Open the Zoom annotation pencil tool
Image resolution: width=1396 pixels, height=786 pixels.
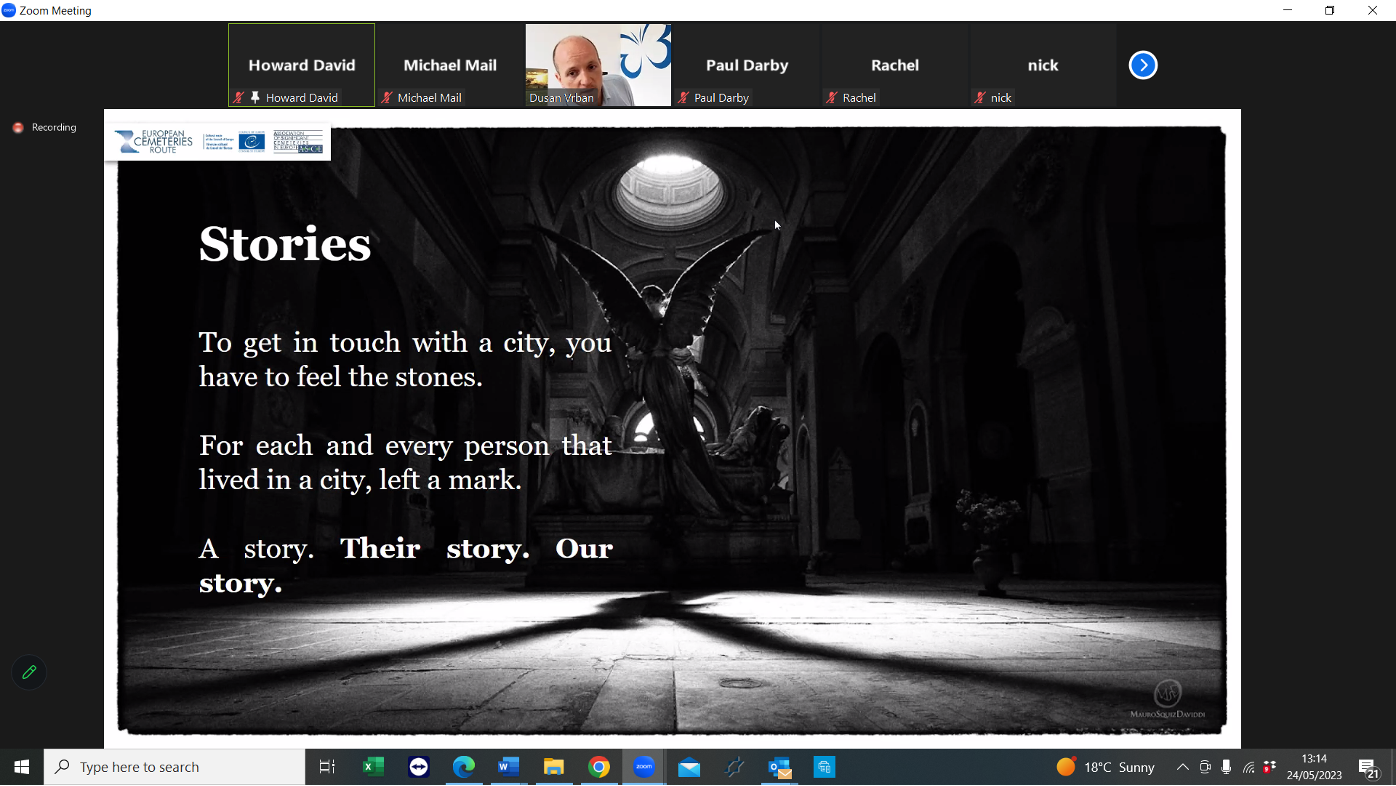coord(28,672)
